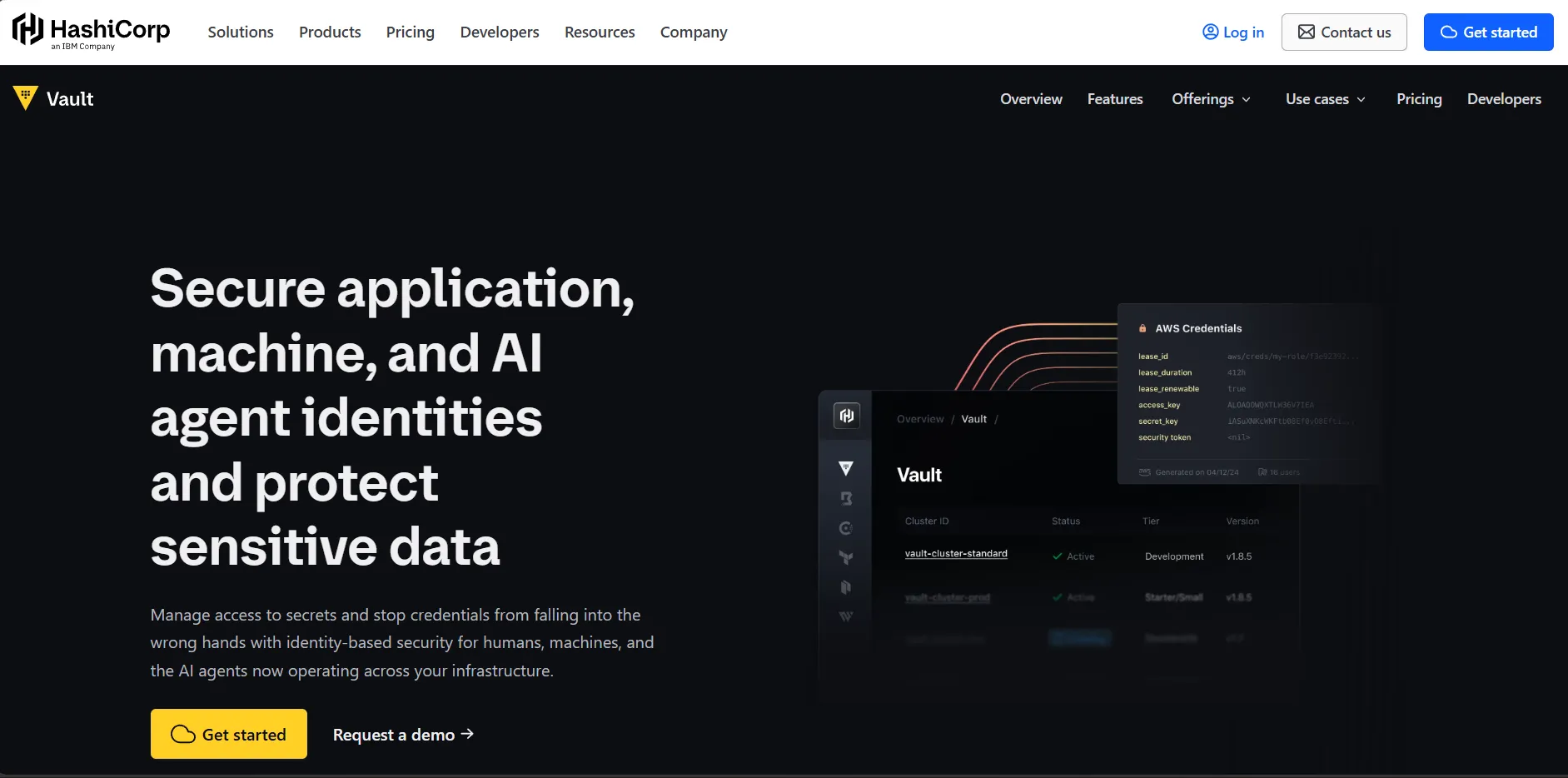Click the blue Get started button
This screenshot has height=778, width=1568.
point(1488,32)
